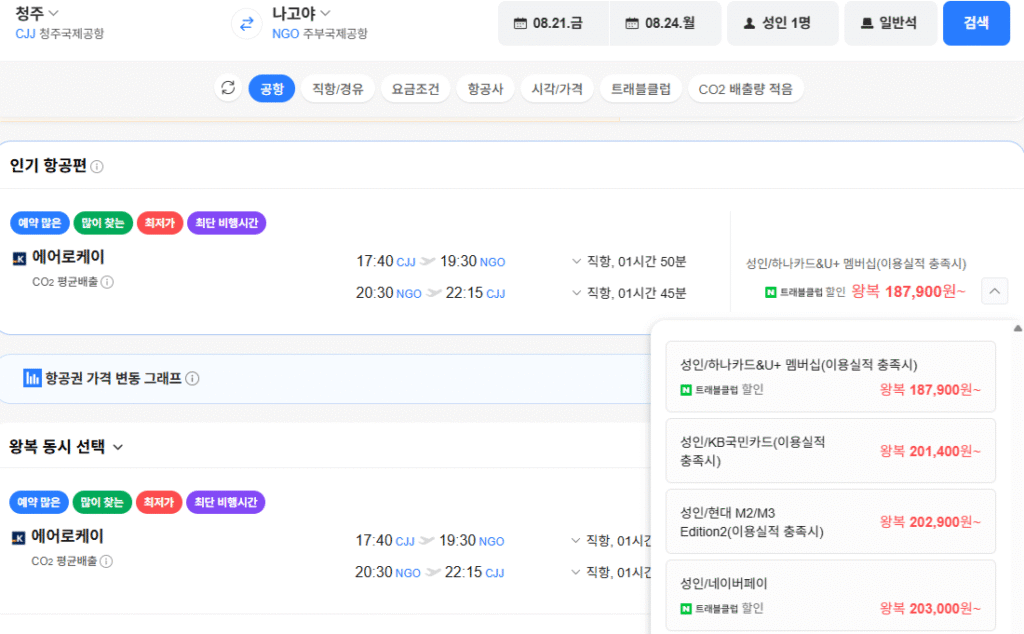Open CO2 평균배출 info icon in popular flight
Image resolution: width=1024 pixels, height=634 pixels.
pos(107,282)
